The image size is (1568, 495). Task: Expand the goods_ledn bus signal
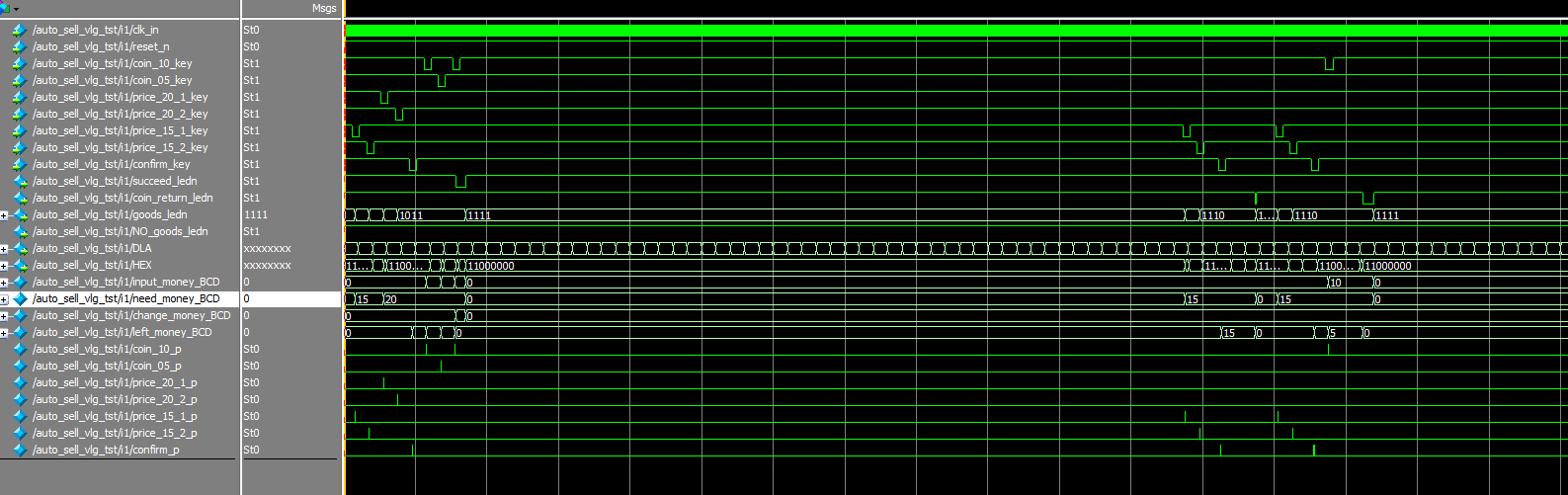(x=4, y=215)
